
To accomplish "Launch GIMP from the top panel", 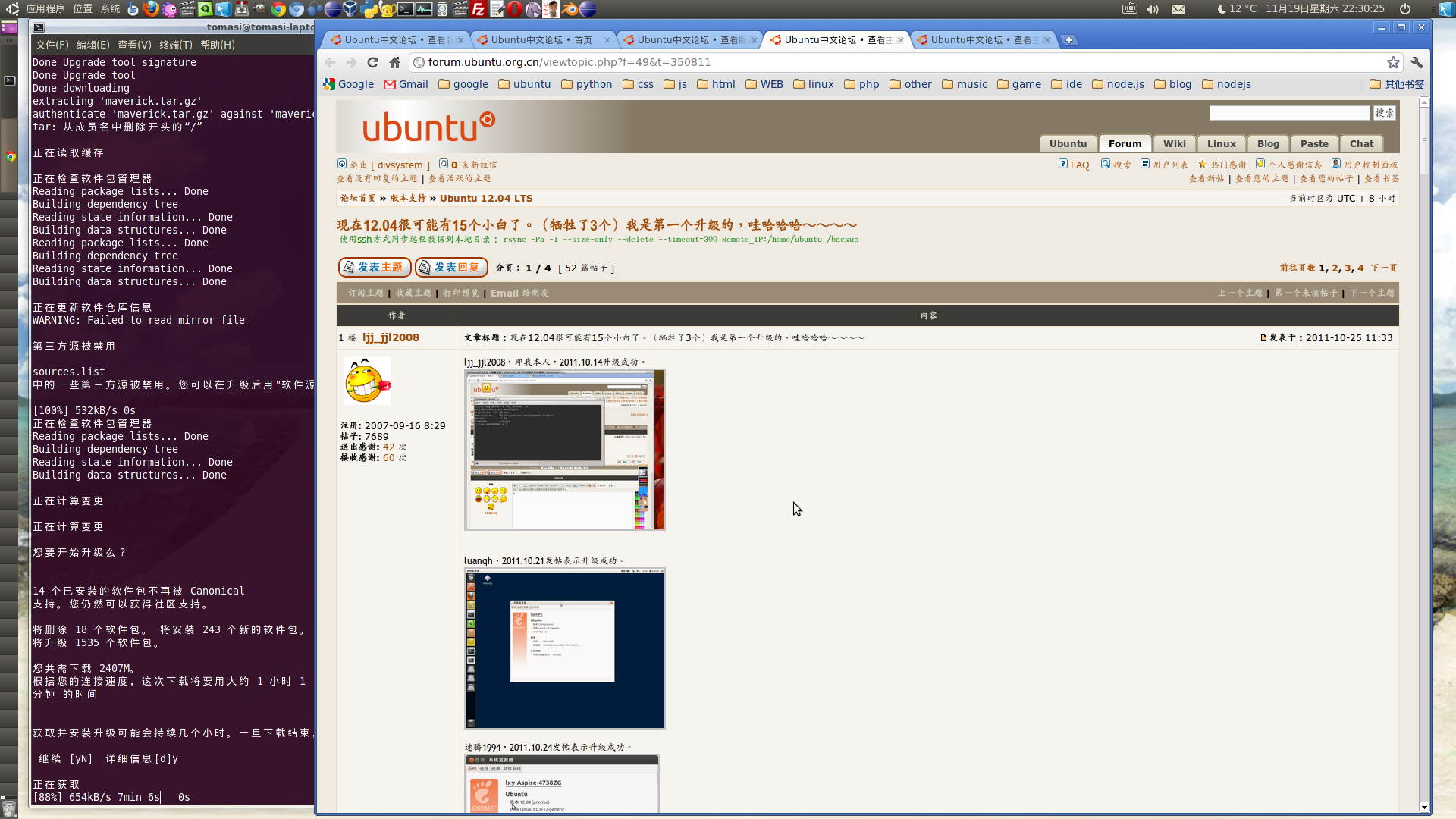I will 260,9.
